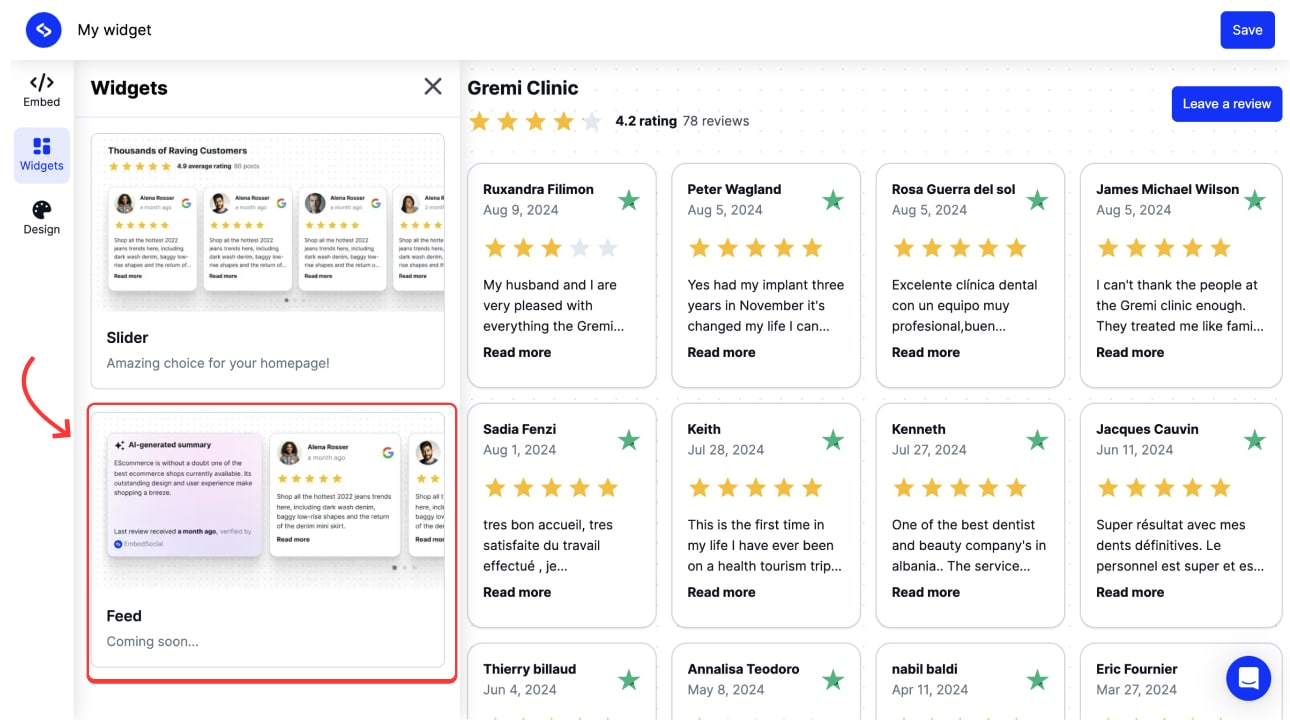Close the Widgets panel
The image size is (1290, 720).
point(433,86)
